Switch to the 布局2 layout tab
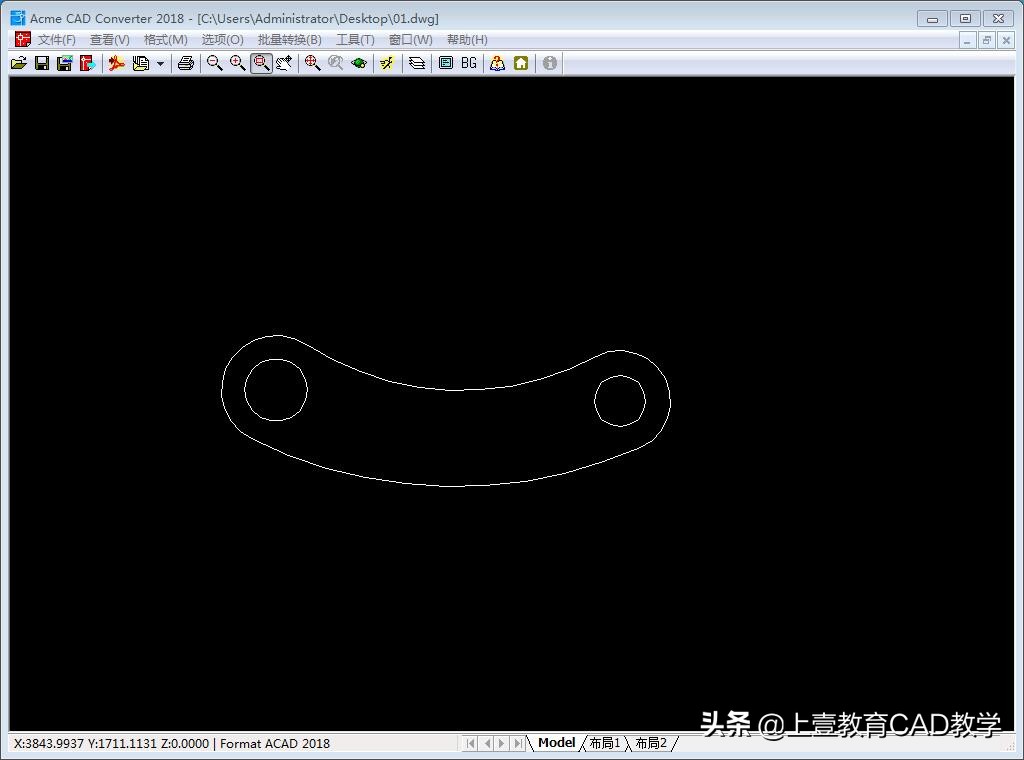 click(x=651, y=743)
